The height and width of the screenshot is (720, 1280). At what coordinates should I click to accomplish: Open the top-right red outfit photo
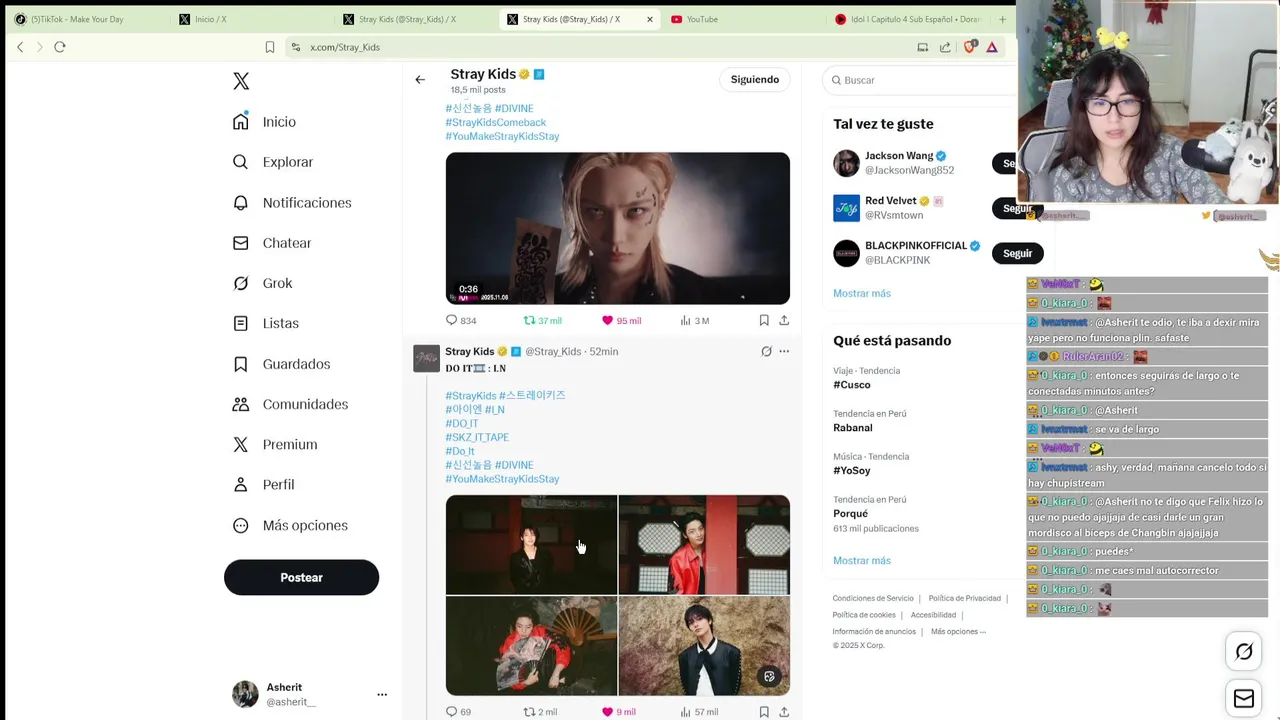point(704,544)
